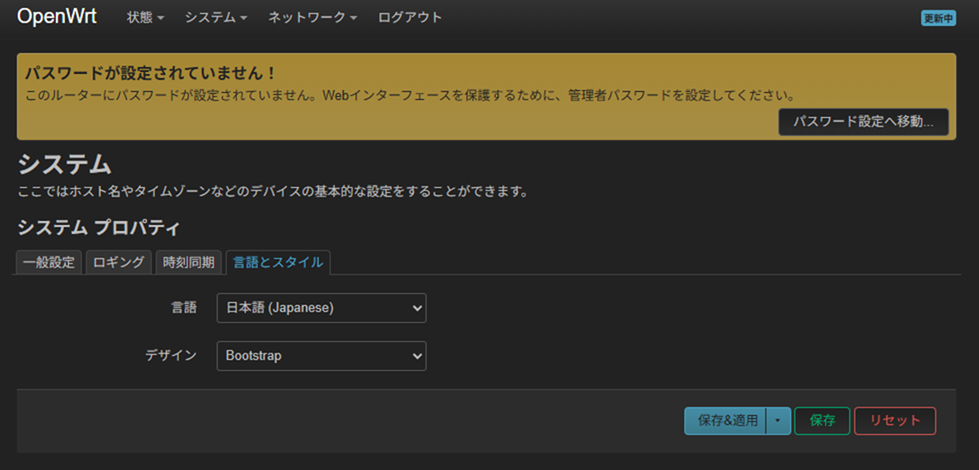Click ログアウト to log out
This screenshot has width=979, height=470.
pos(410,17)
